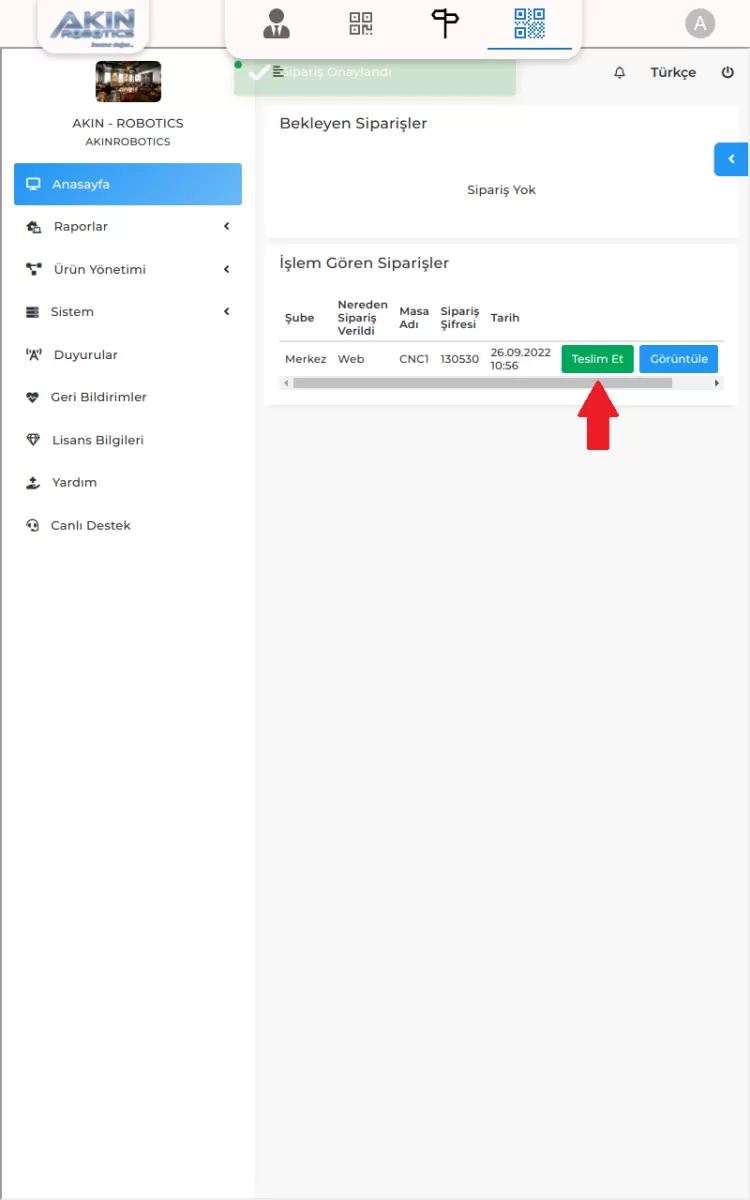Open Geri Bildirimler feedback page
This screenshot has width=750, height=1200.
(x=98, y=397)
